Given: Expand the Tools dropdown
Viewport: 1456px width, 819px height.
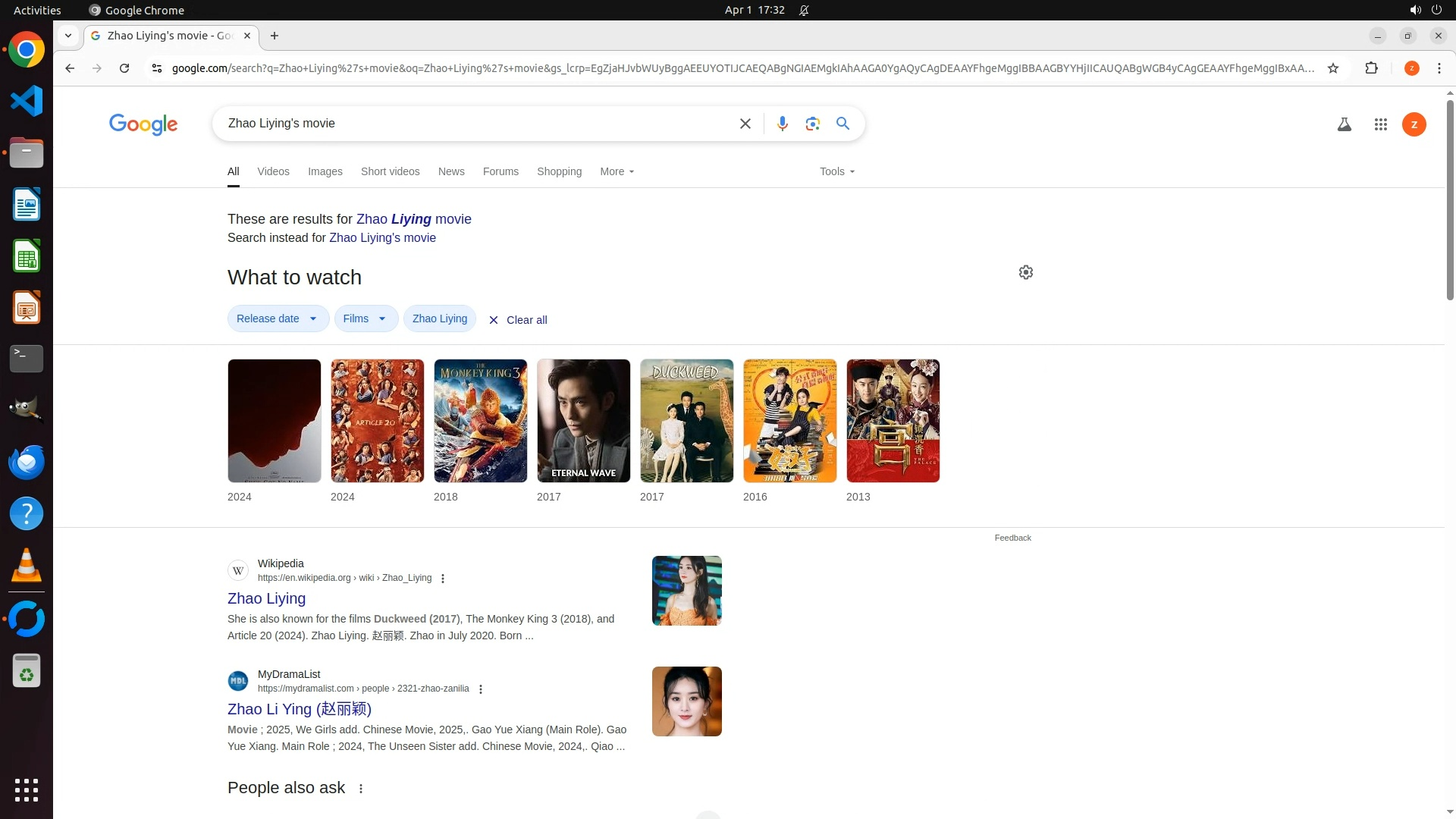Looking at the screenshot, I should click(x=836, y=171).
